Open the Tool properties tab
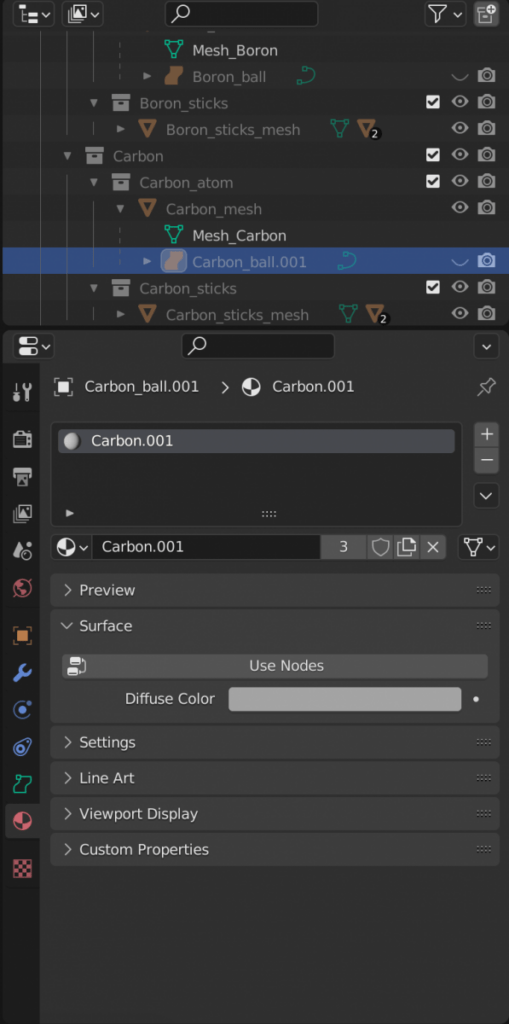Image resolution: width=509 pixels, height=1024 pixels. (22, 392)
